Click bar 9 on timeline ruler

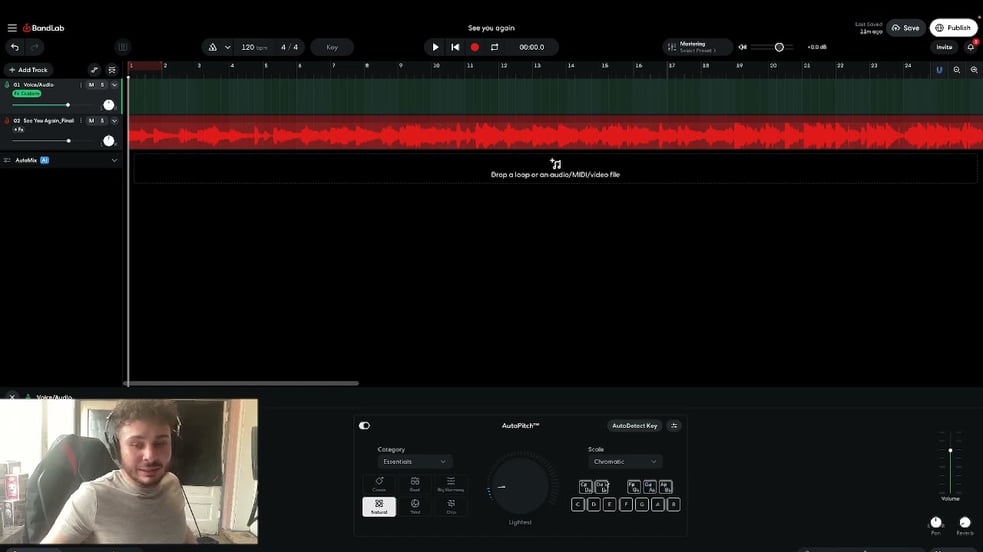(x=401, y=66)
